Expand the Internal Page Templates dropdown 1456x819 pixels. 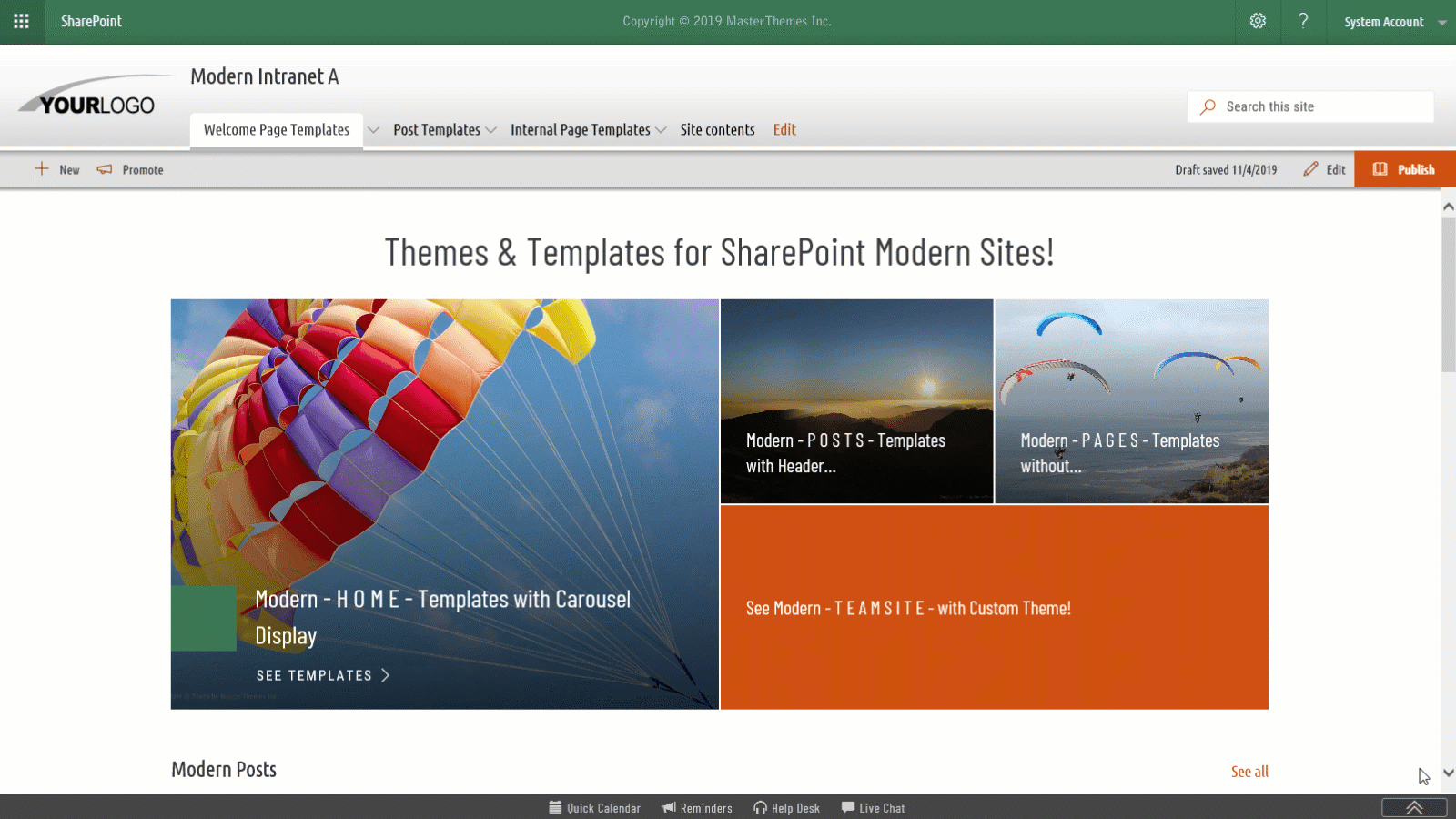tap(662, 130)
